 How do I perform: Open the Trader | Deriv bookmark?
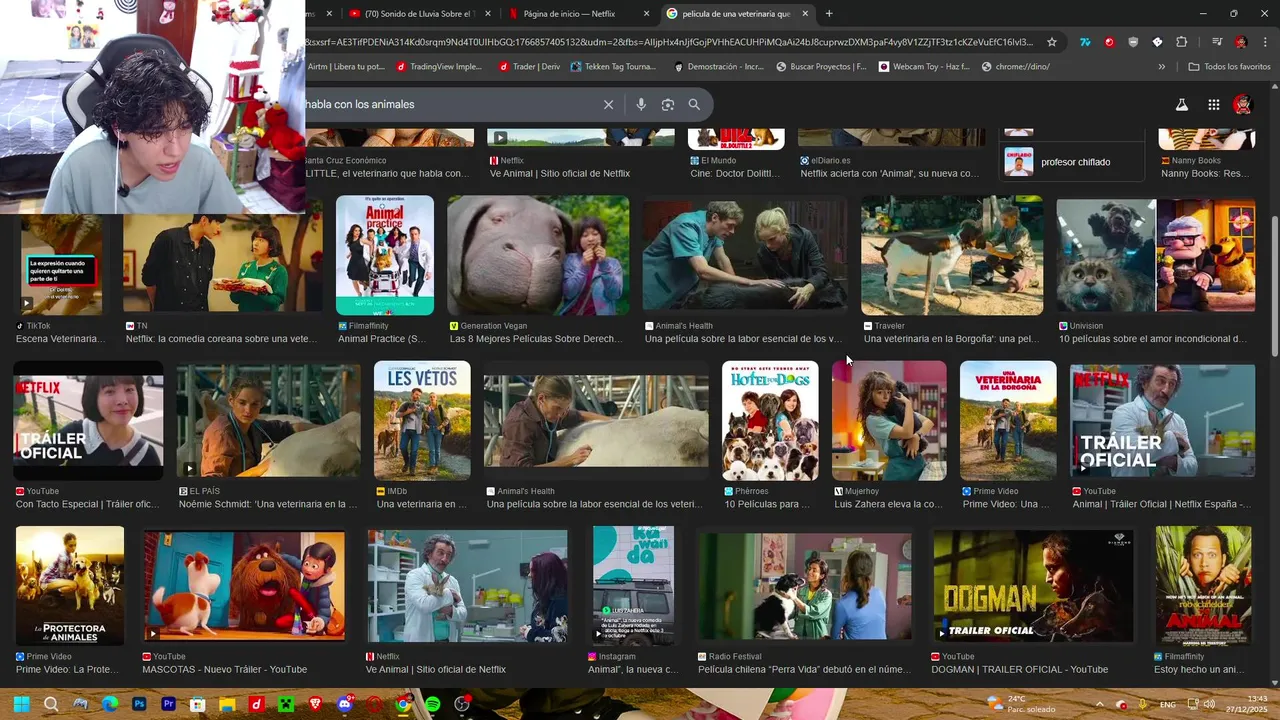click(x=529, y=67)
